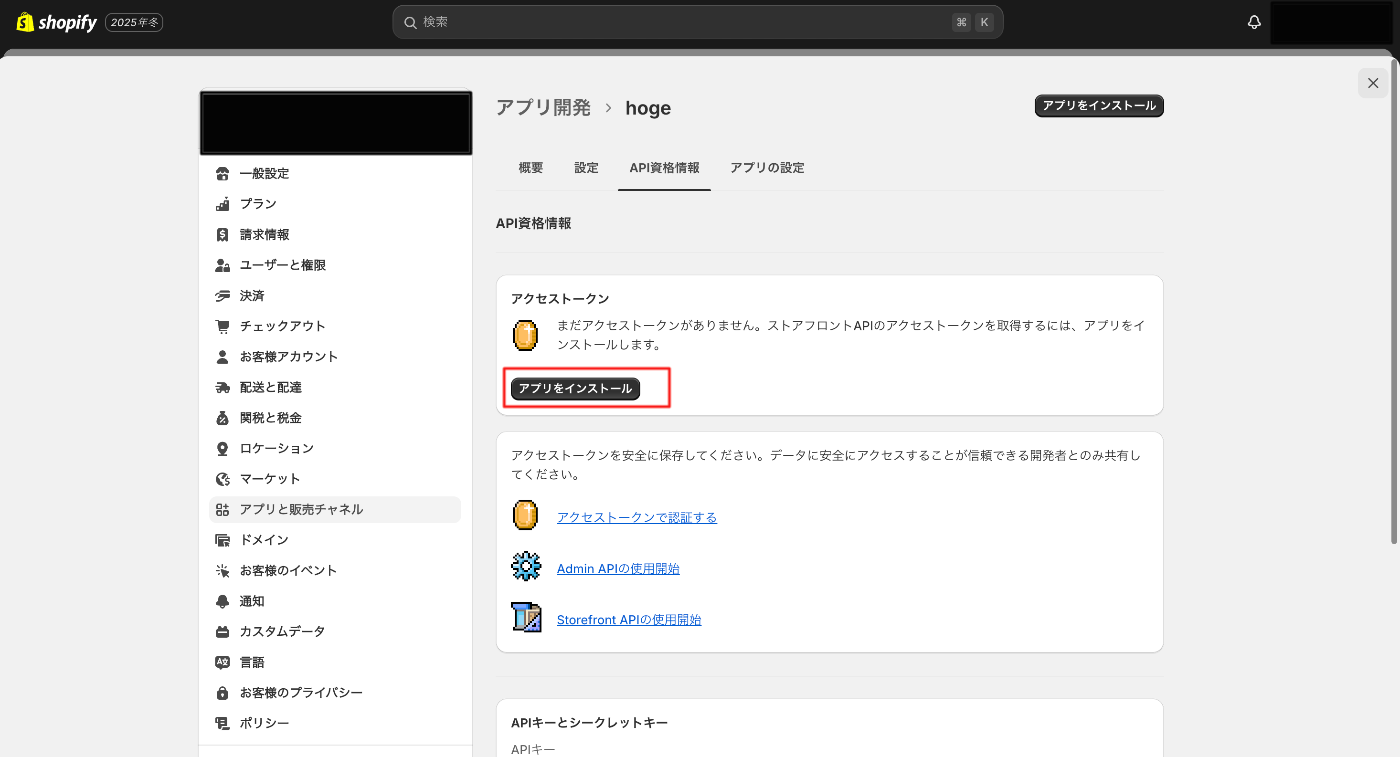Click the マーケット globe icon
This screenshot has height=757, width=1400.
(x=223, y=479)
